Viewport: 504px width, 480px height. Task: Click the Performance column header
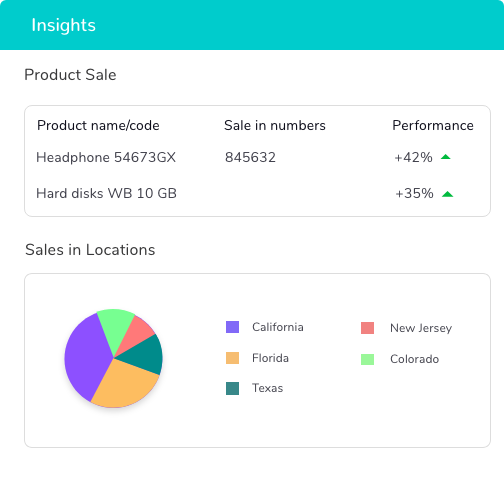[x=433, y=126]
